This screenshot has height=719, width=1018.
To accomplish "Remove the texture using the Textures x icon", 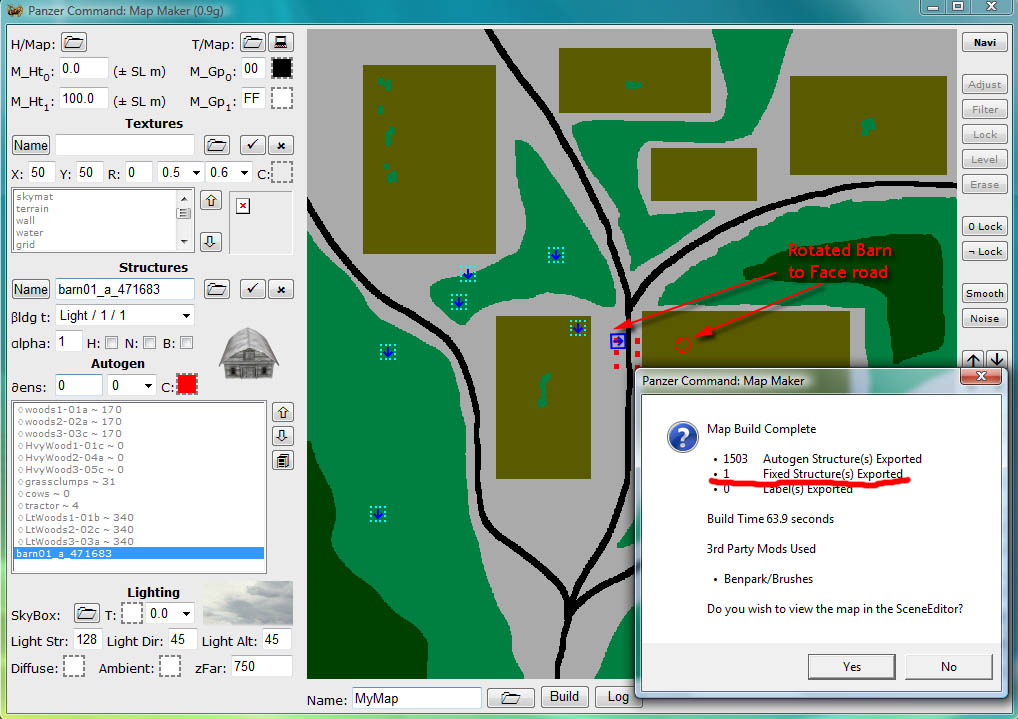I will coord(281,145).
